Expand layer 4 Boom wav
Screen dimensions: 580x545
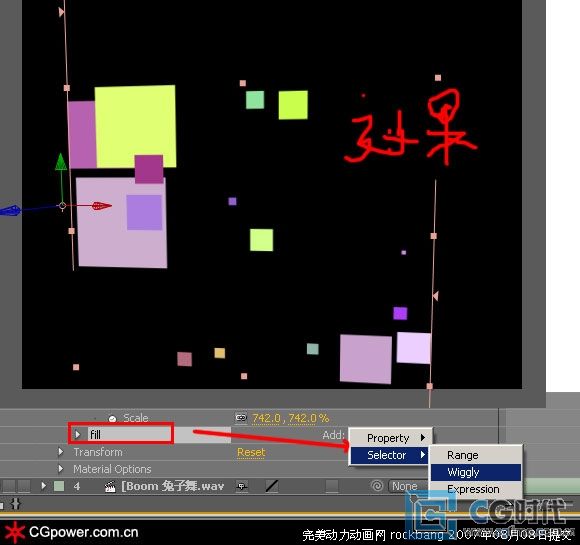click(44, 485)
